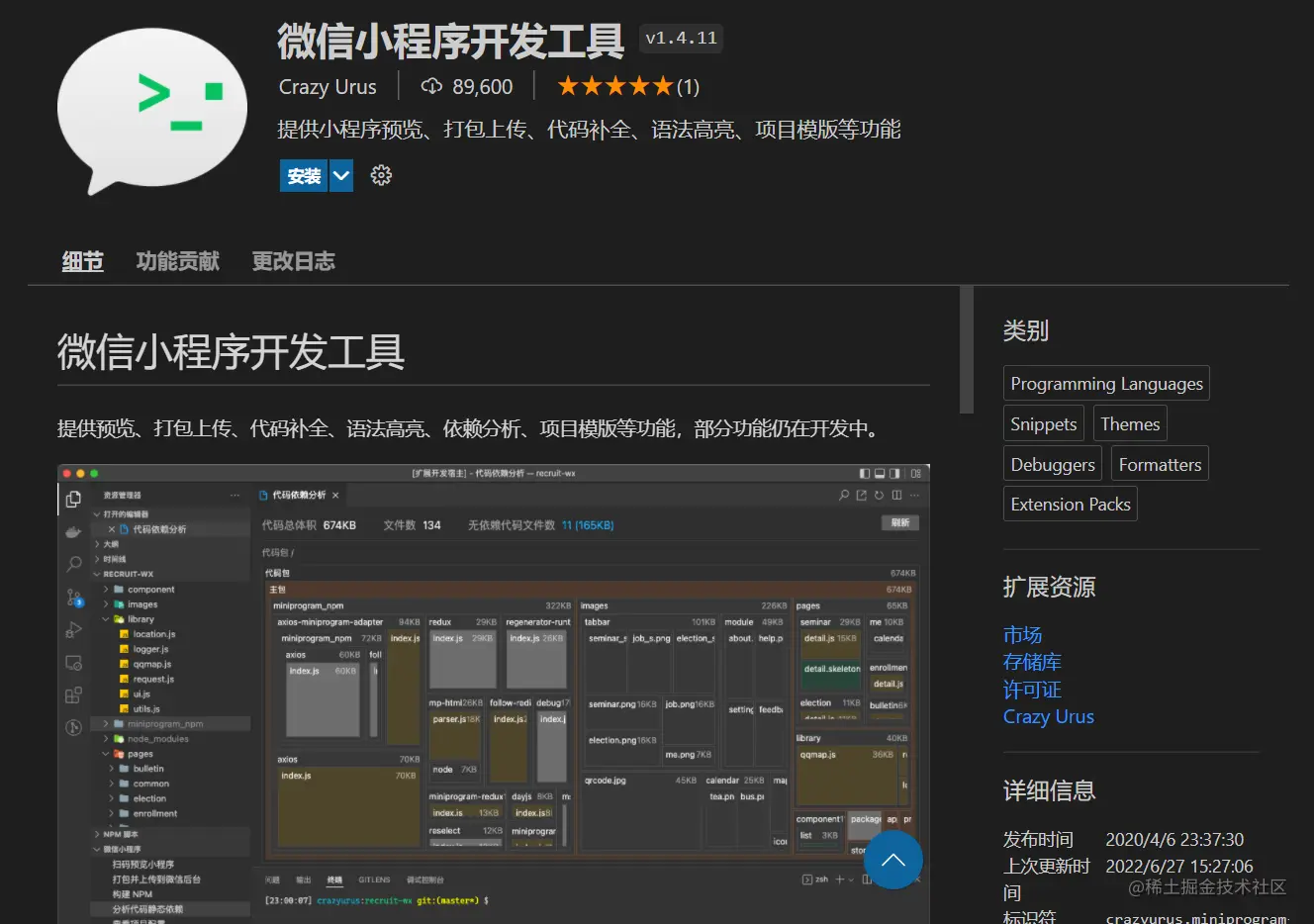Click the readme vertical scrollbar
This screenshot has height=924, width=1314.
tap(967, 350)
